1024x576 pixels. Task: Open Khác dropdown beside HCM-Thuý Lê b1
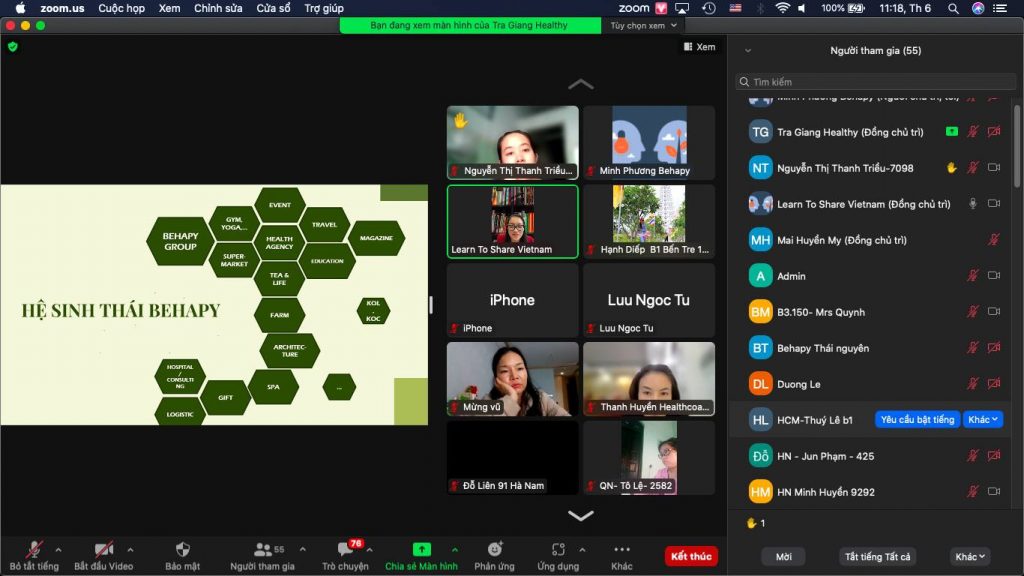[x=983, y=419]
